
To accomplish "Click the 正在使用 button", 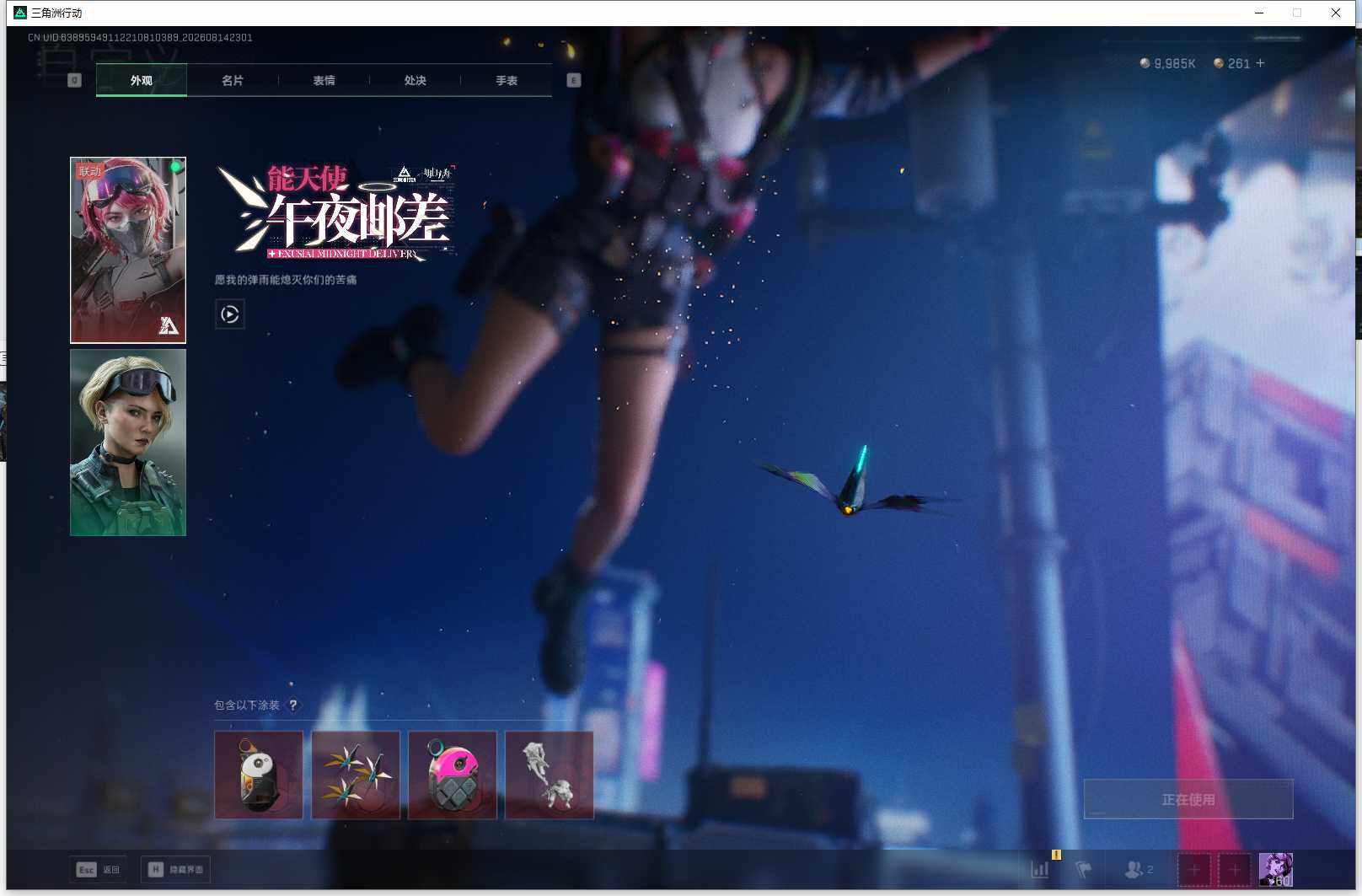I will click(x=1188, y=799).
